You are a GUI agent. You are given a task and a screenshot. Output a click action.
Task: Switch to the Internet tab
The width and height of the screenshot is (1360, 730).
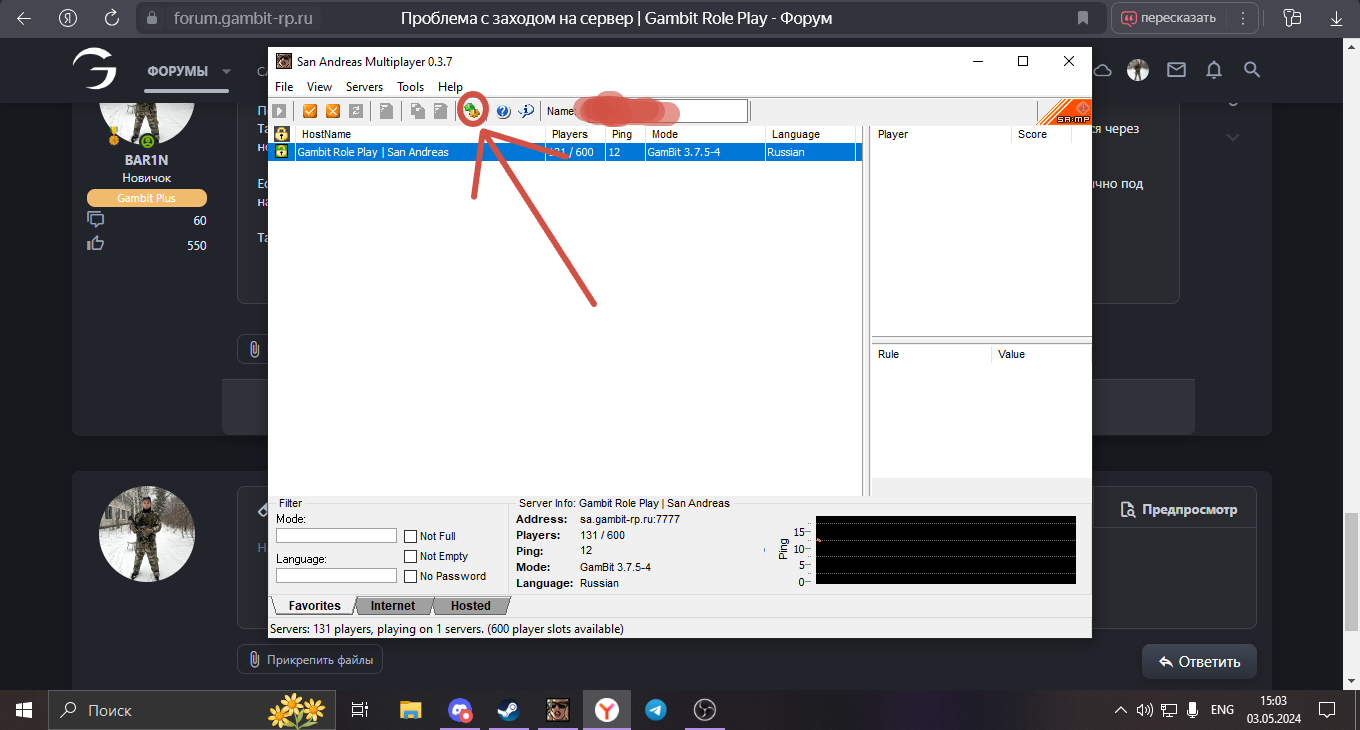pyautogui.click(x=393, y=606)
